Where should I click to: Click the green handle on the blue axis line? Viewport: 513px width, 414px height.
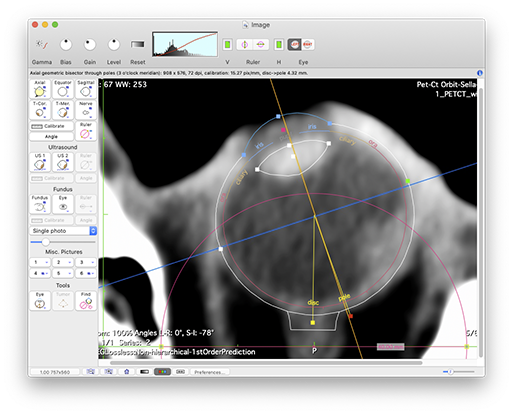[408, 181]
